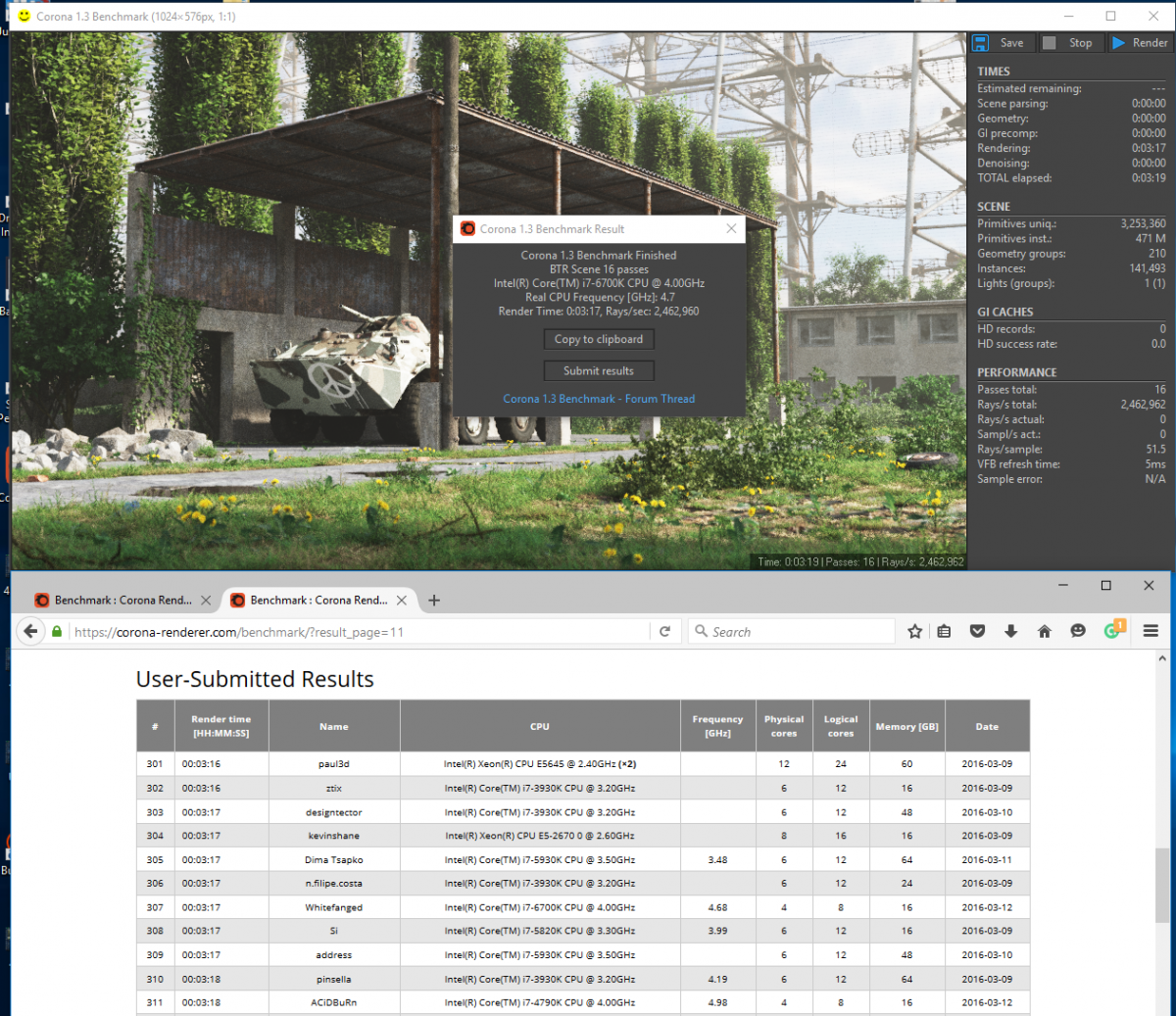The width and height of the screenshot is (1176, 1016).
Task: Open Corona 1.3 Benchmark Forum Thread link
Action: coord(599,399)
